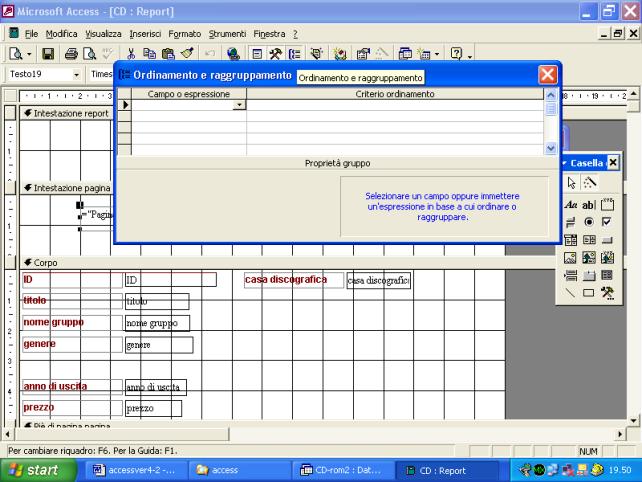The height and width of the screenshot is (482, 642).
Task: Open toolbar options arrow beside Help
Action: pos(470,57)
